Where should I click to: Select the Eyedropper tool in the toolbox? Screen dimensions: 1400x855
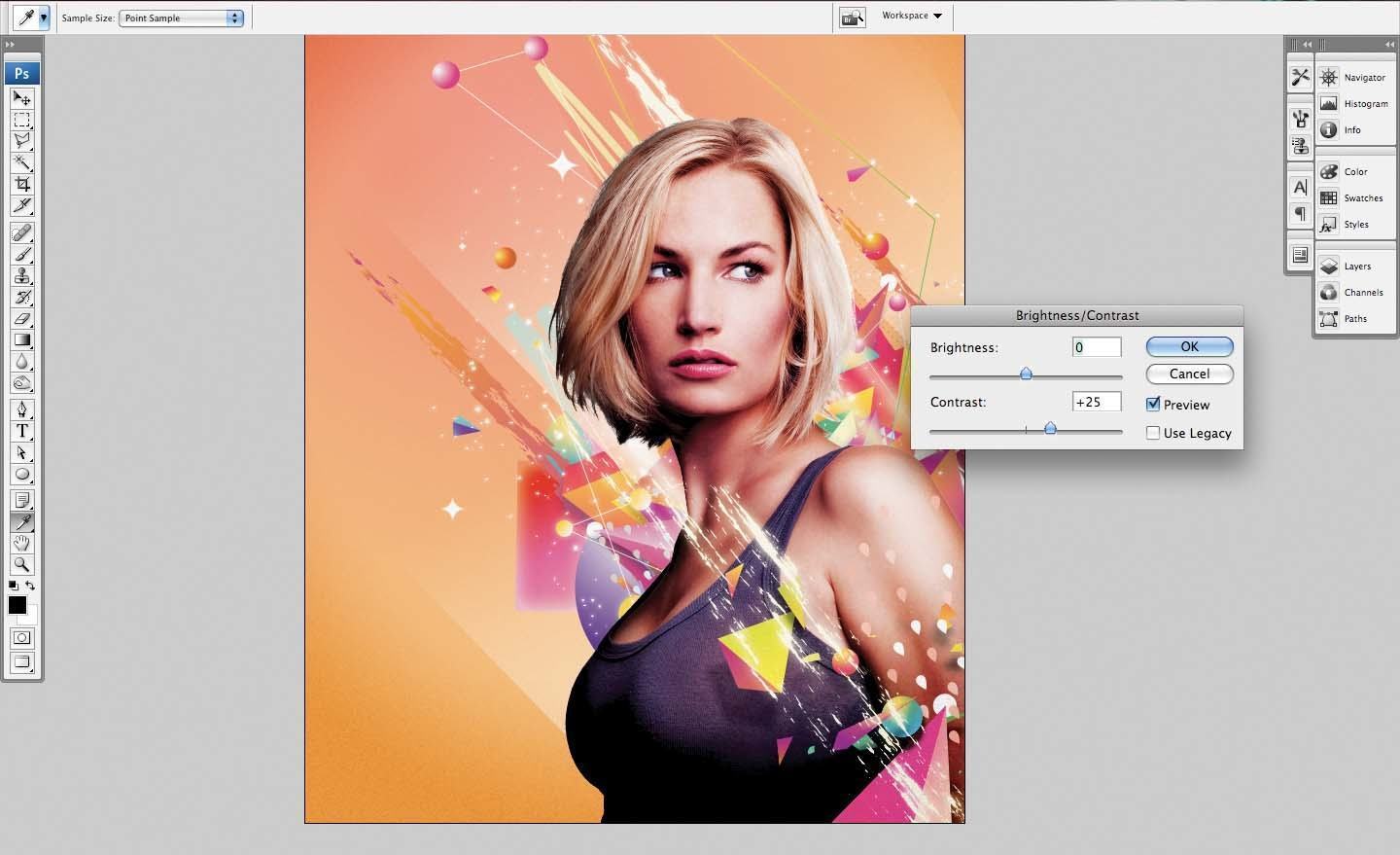pos(21,521)
